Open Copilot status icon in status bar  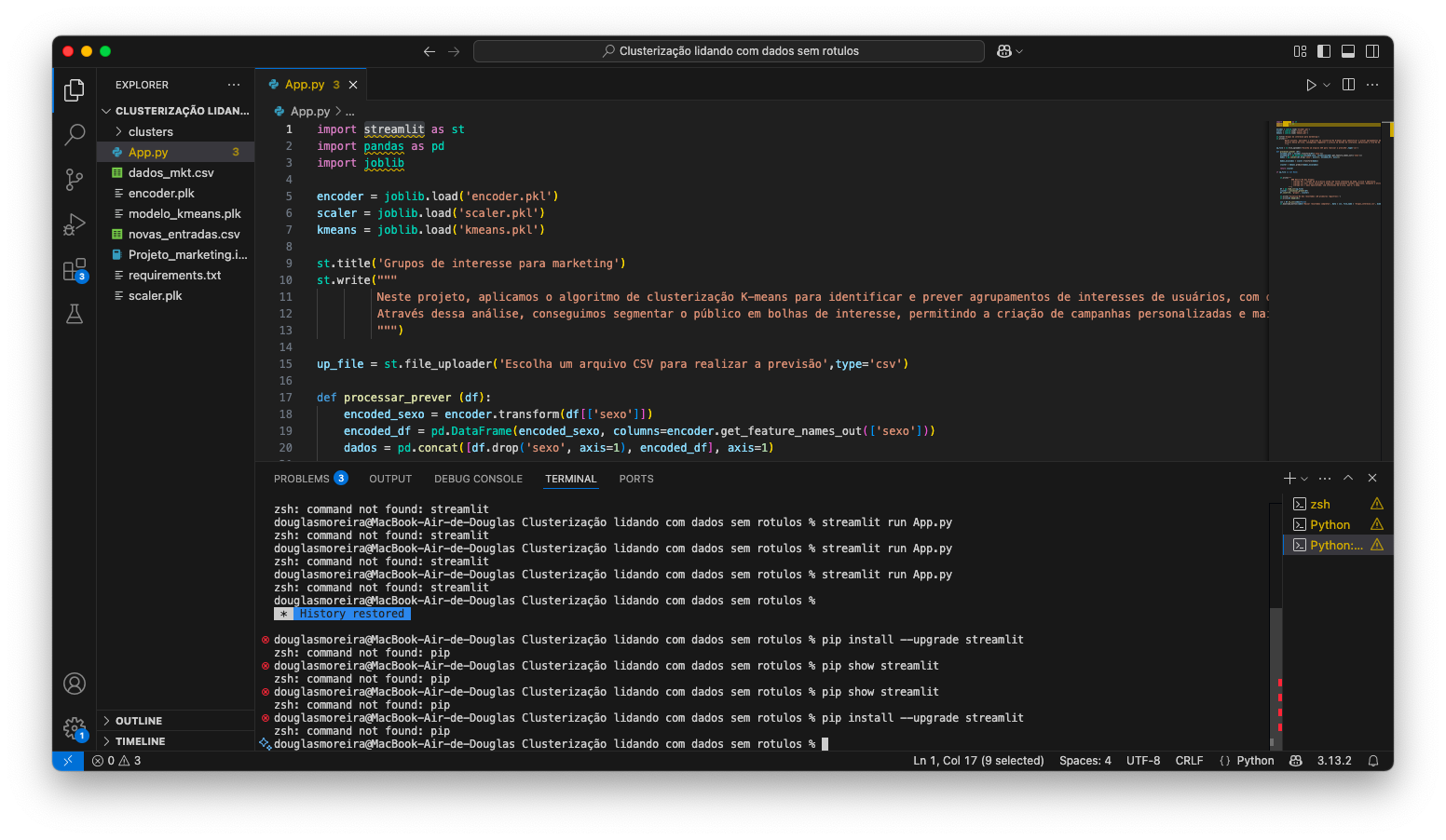click(1295, 761)
